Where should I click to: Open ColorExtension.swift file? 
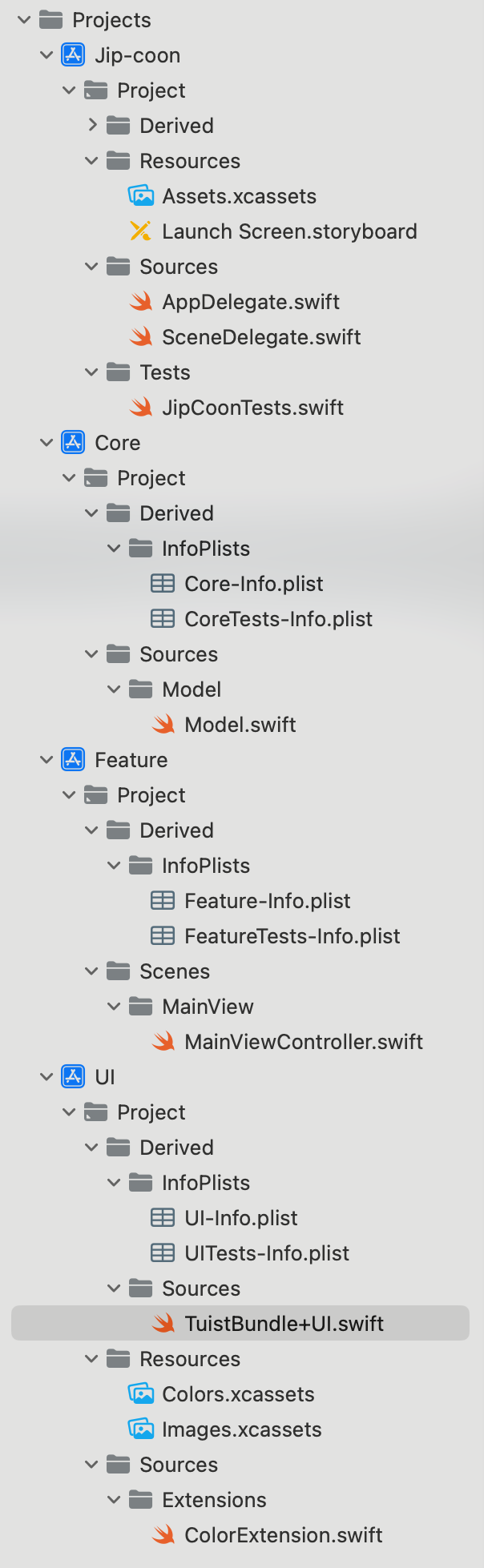(x=283, y=1535)
